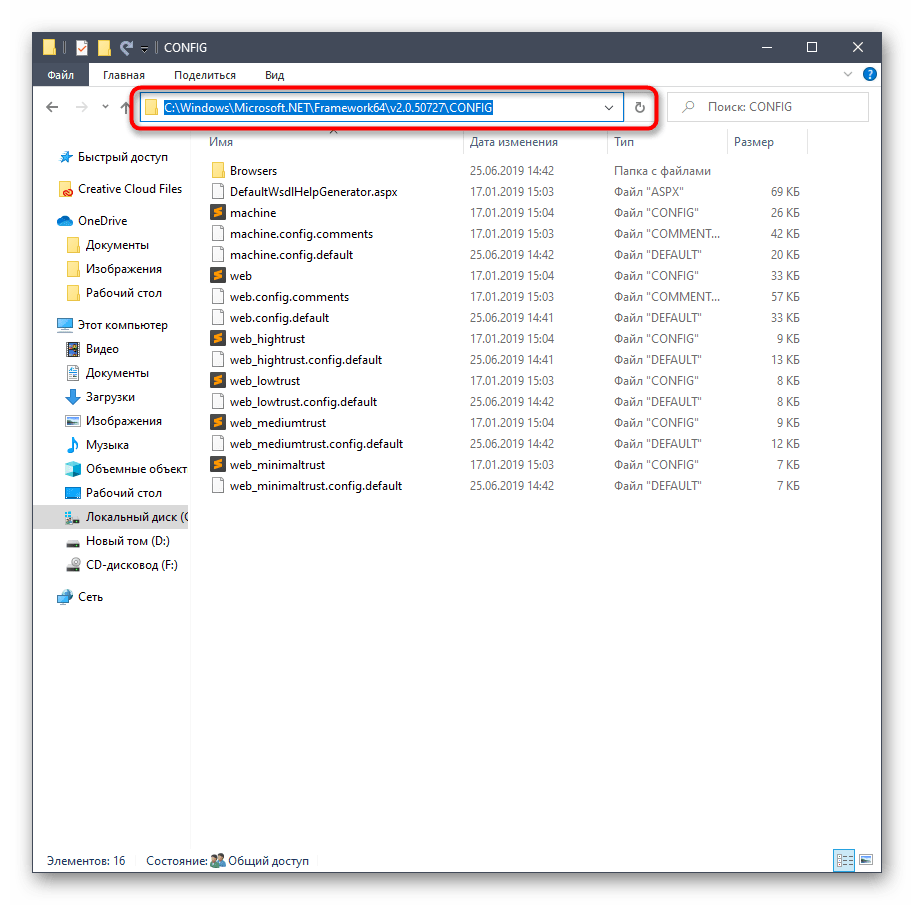Expand the ribbon with the chevron

(x=848, y=75)
